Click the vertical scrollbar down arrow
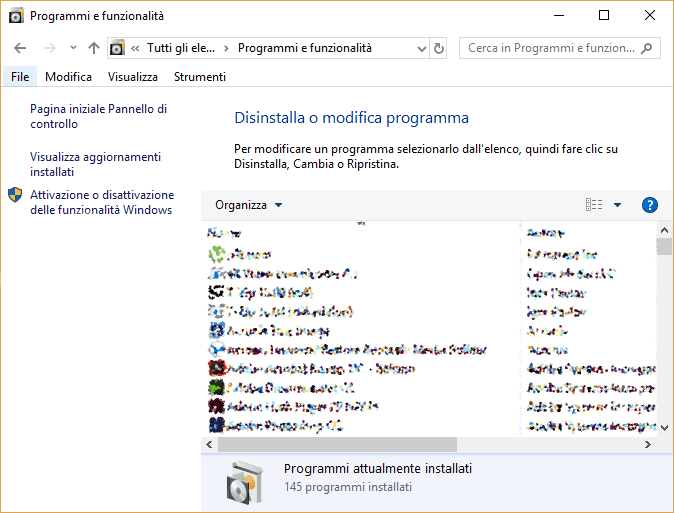 [x=664, y=427]
